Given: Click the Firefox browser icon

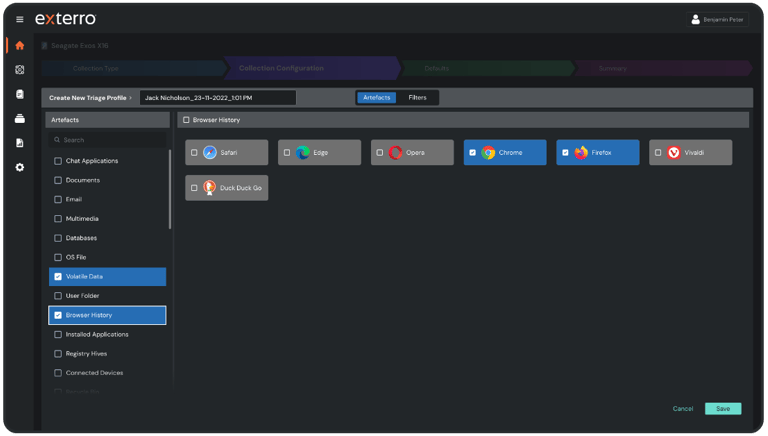Looking at the screenshot, I should click(x=581, y=153).
